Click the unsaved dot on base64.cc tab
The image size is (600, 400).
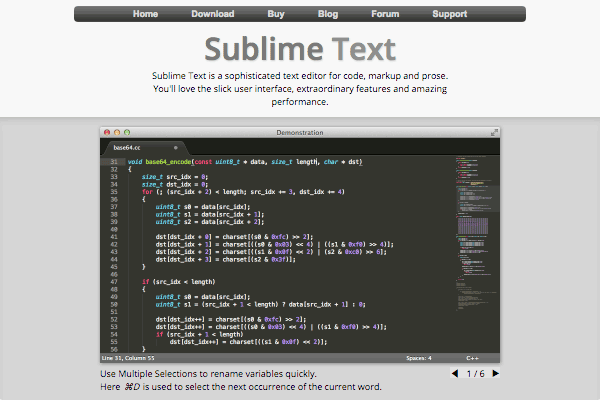tap(176, 148)
